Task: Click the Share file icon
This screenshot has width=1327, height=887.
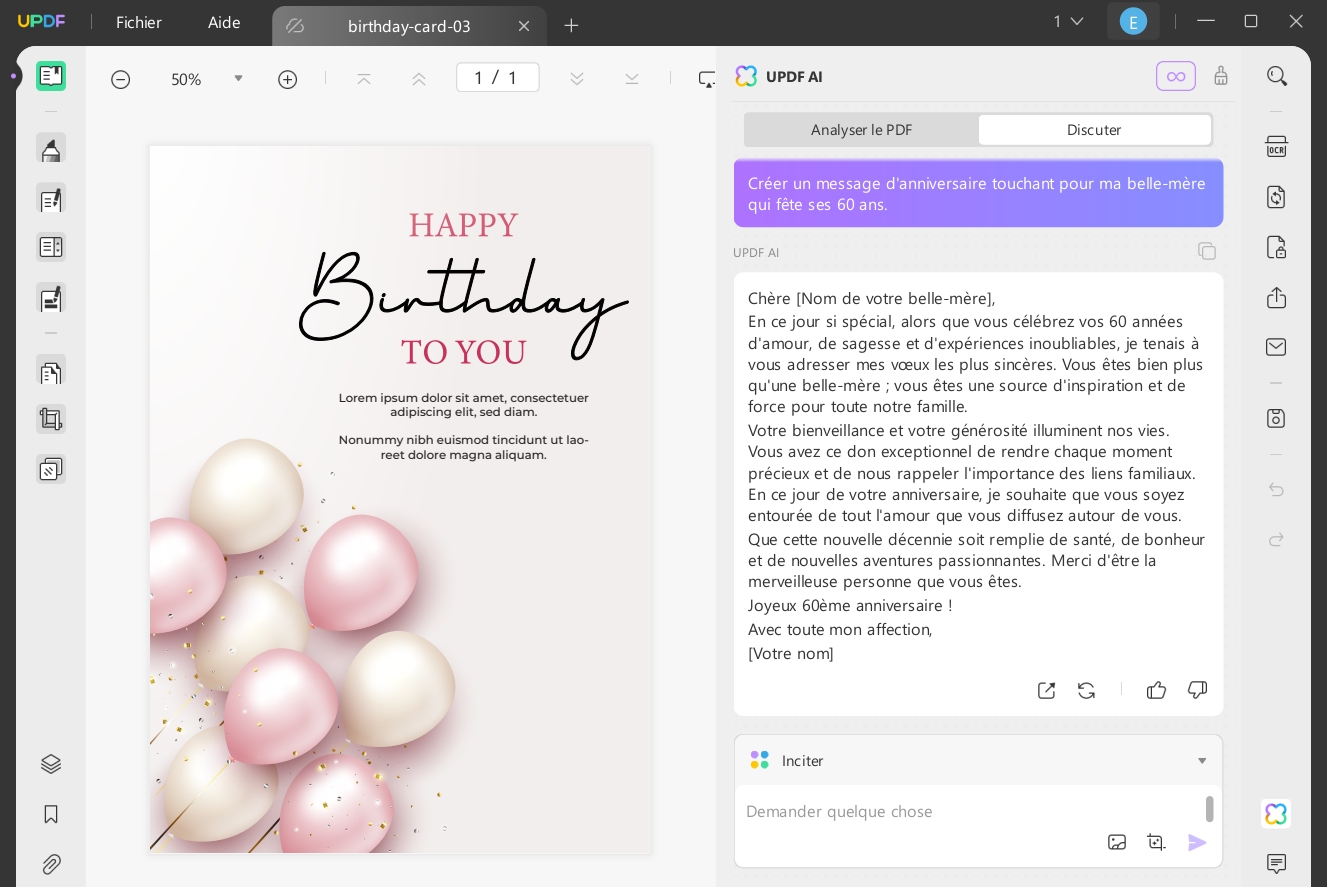Action: [x=1276, y=297]
